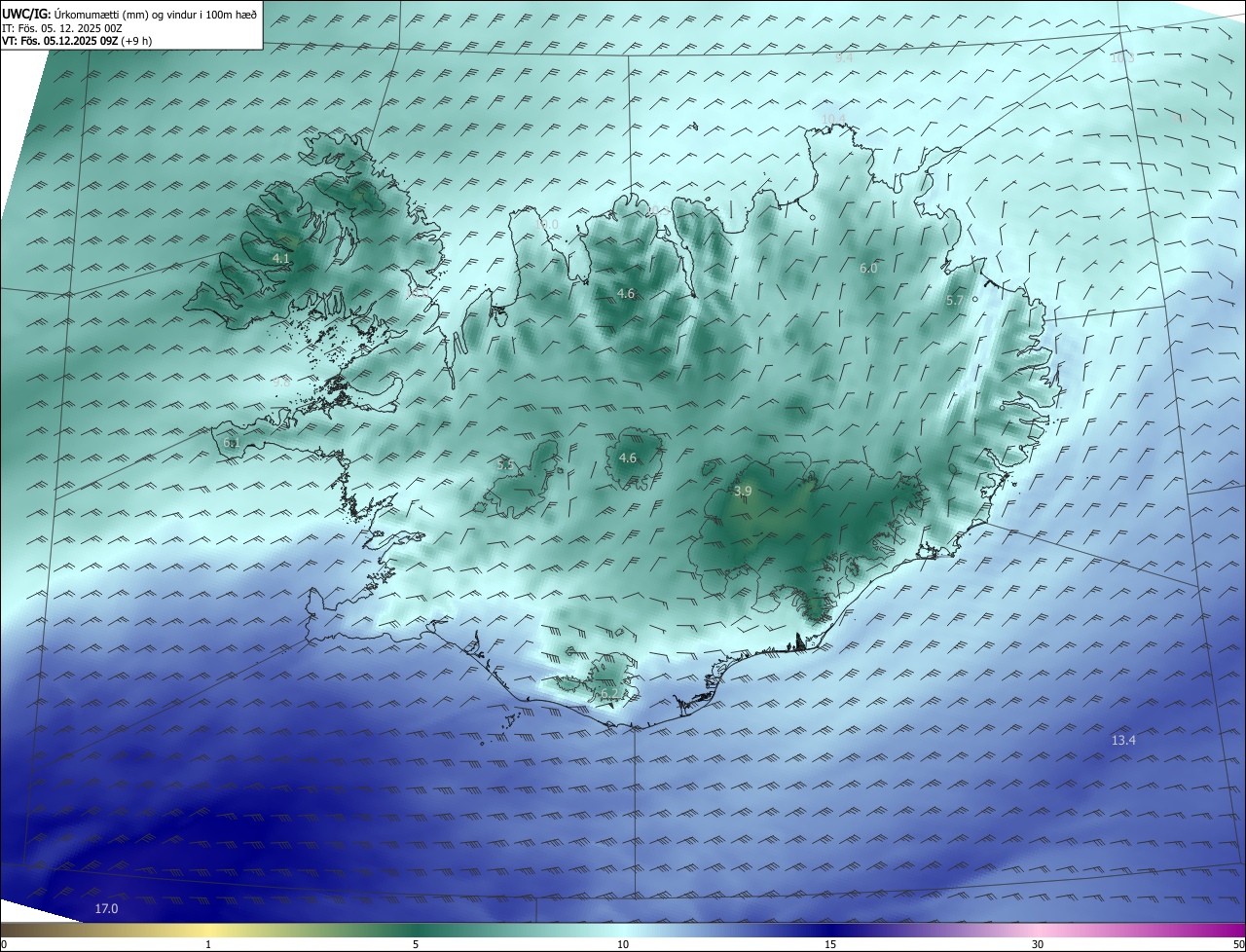Click the 50 tick on the color scale
Viewport: 1246px width, 952px height.
(1238, 944)
